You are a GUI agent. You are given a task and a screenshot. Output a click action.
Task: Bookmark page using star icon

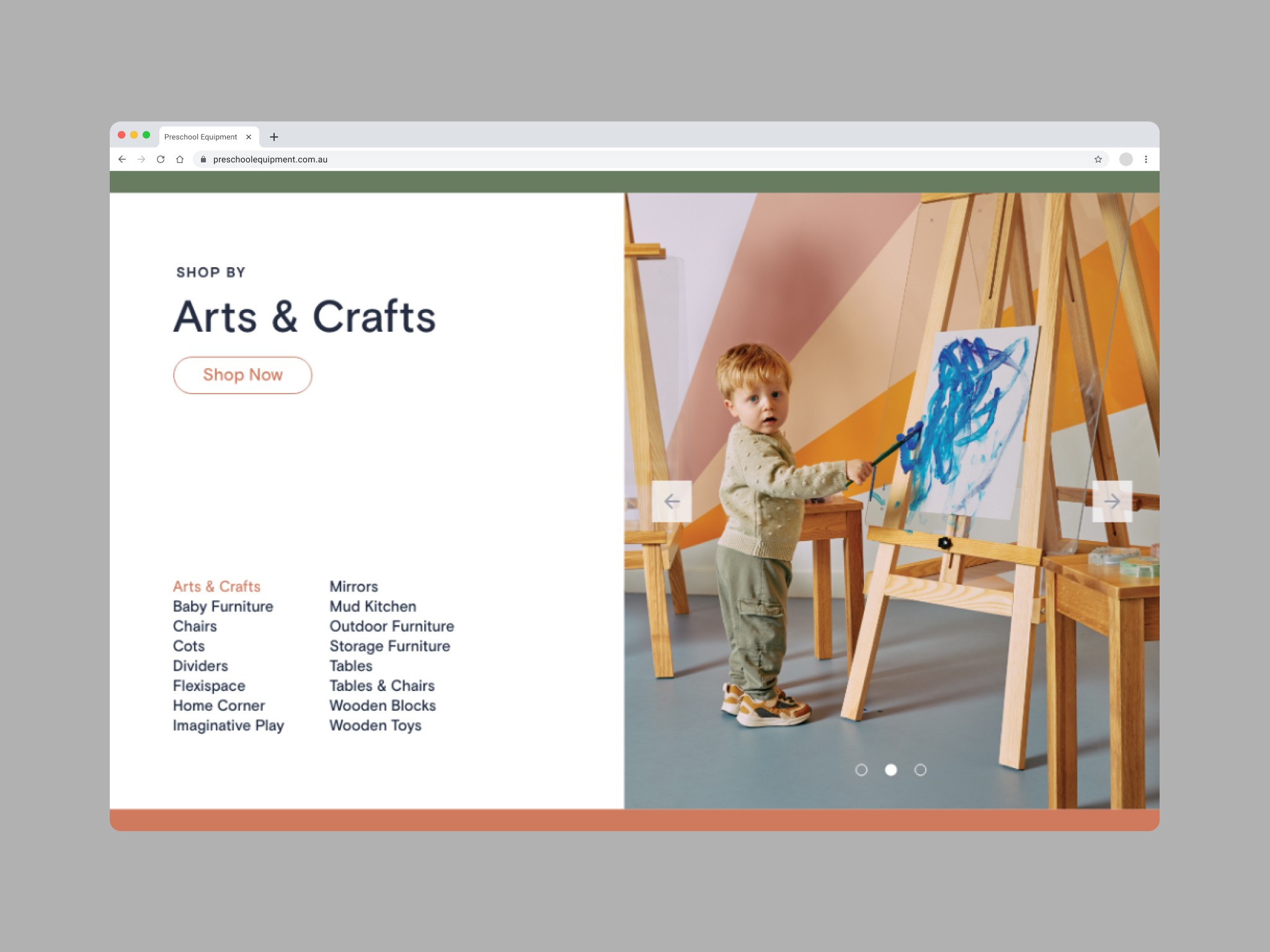1098,159
